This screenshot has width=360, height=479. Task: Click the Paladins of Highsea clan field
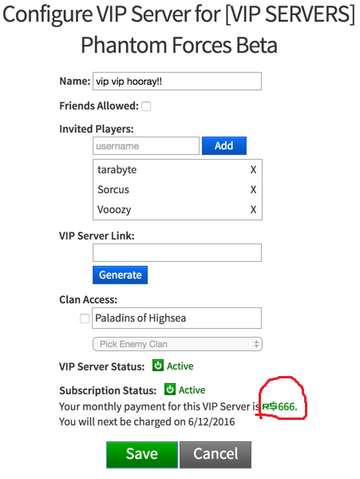(177, 318)
